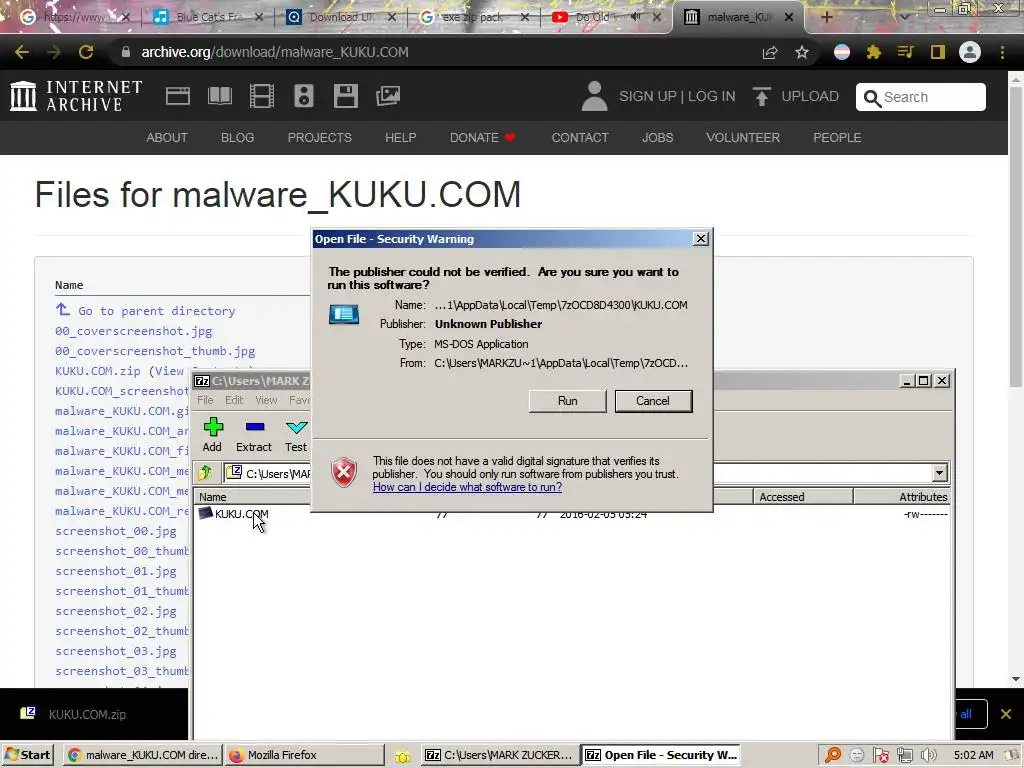1024x768 pixels.
Task: Open the File menu in 7-Zip
Action: (x=205, y=400)
